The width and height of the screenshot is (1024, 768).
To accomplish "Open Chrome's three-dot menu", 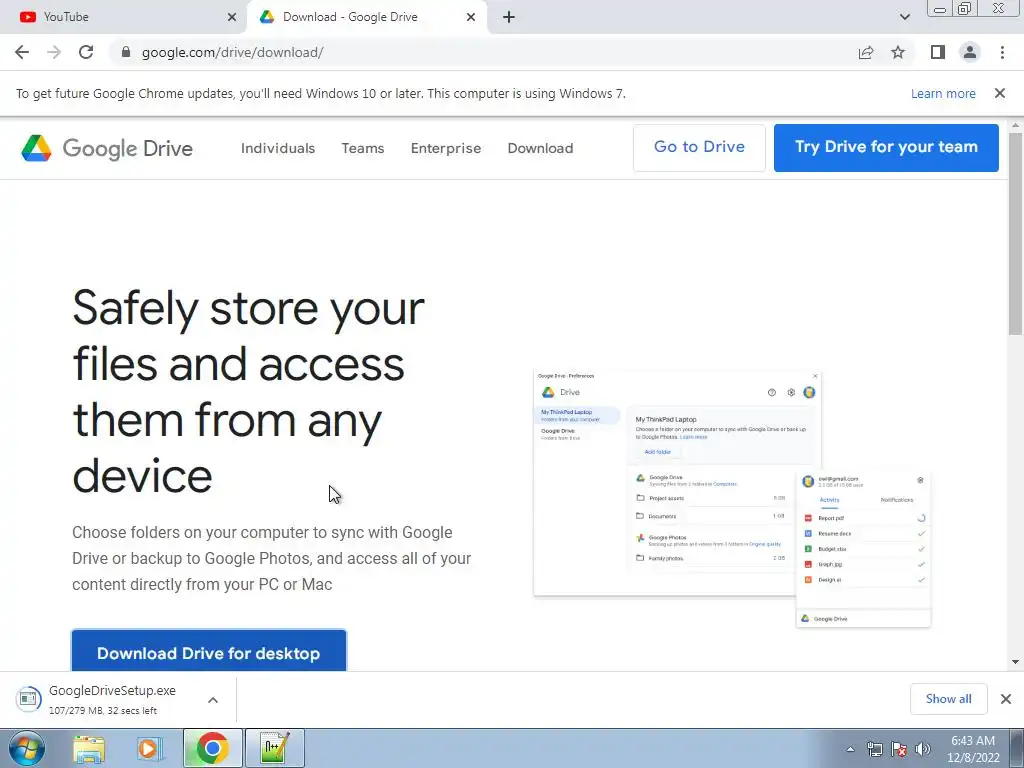I will (x=1002, y=52).
